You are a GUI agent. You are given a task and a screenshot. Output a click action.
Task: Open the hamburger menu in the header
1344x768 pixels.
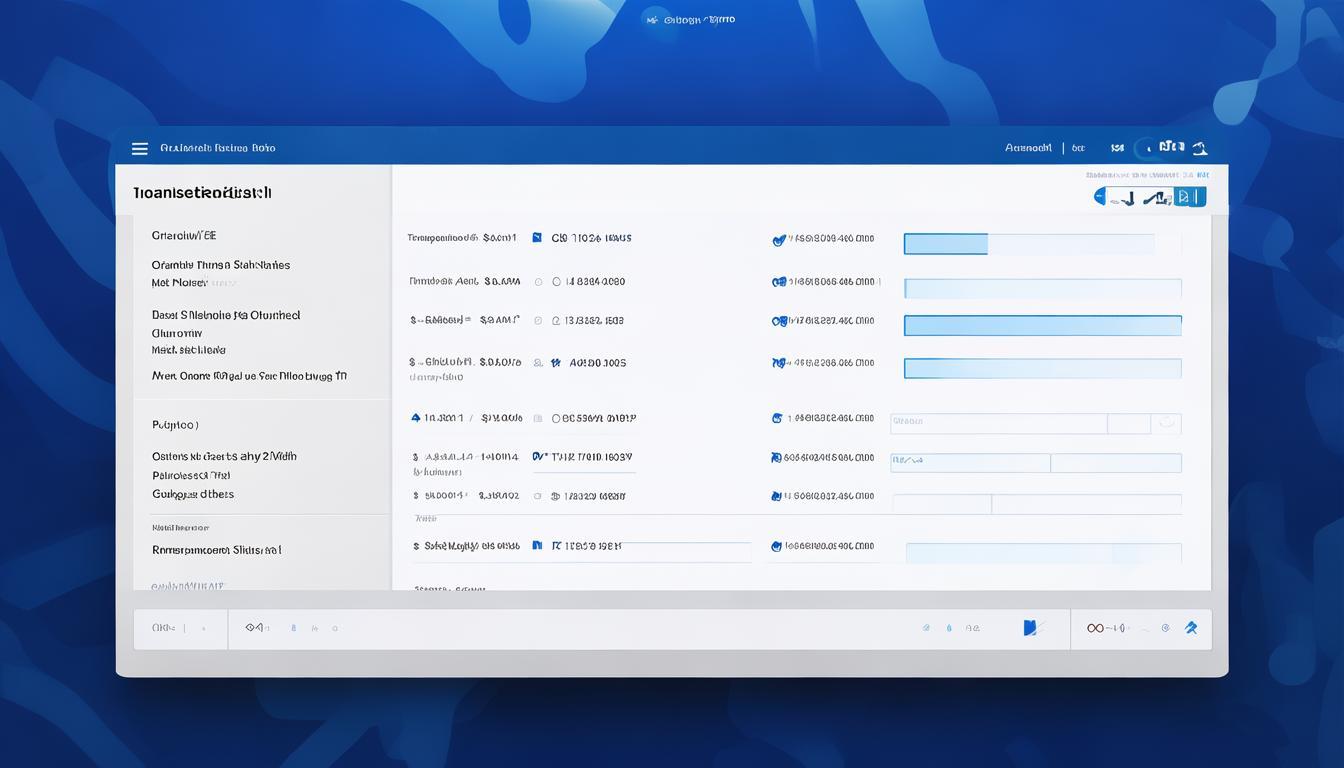tap(140, 148)
